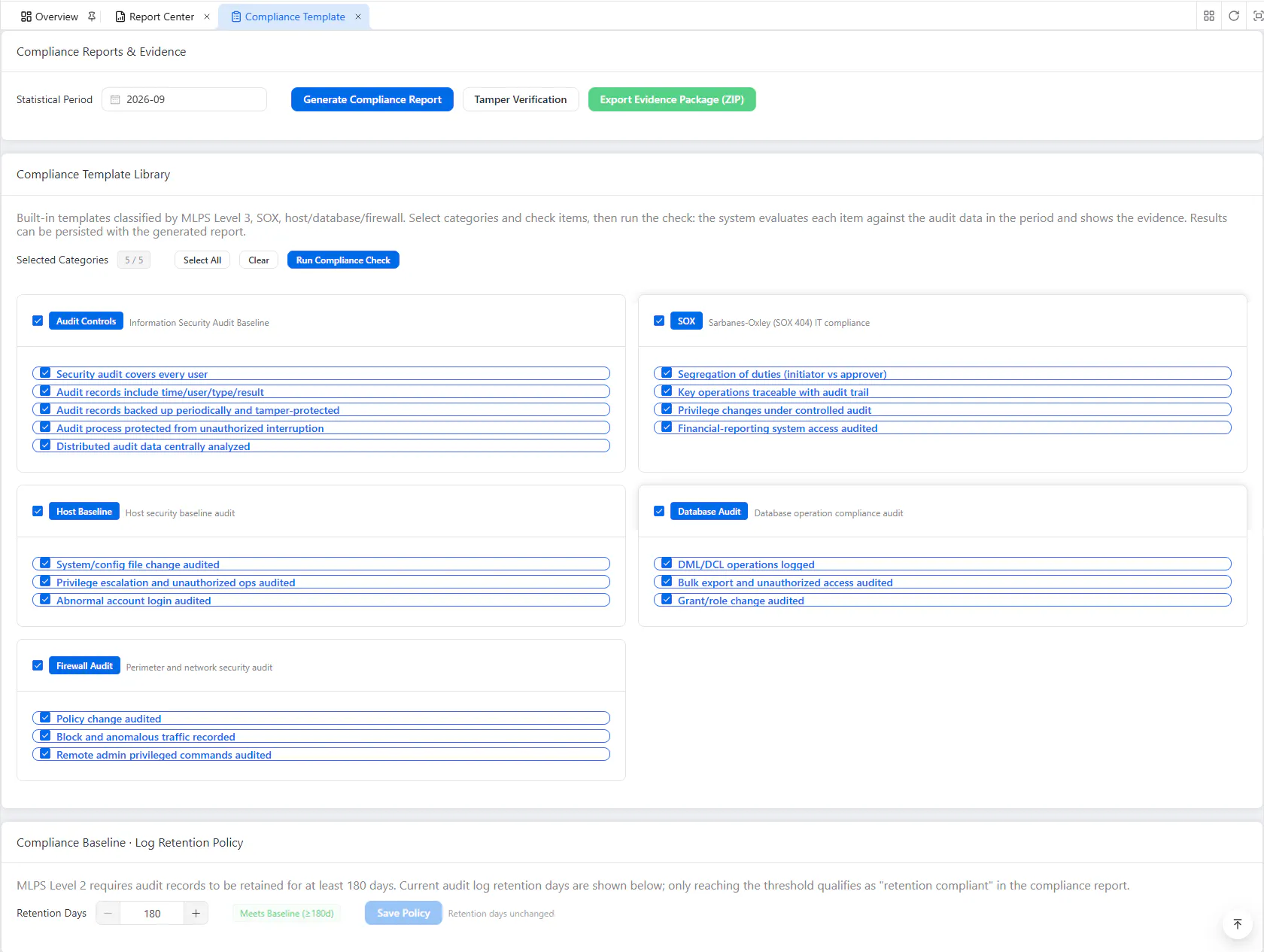Click Select All categories button

point(202,260)
